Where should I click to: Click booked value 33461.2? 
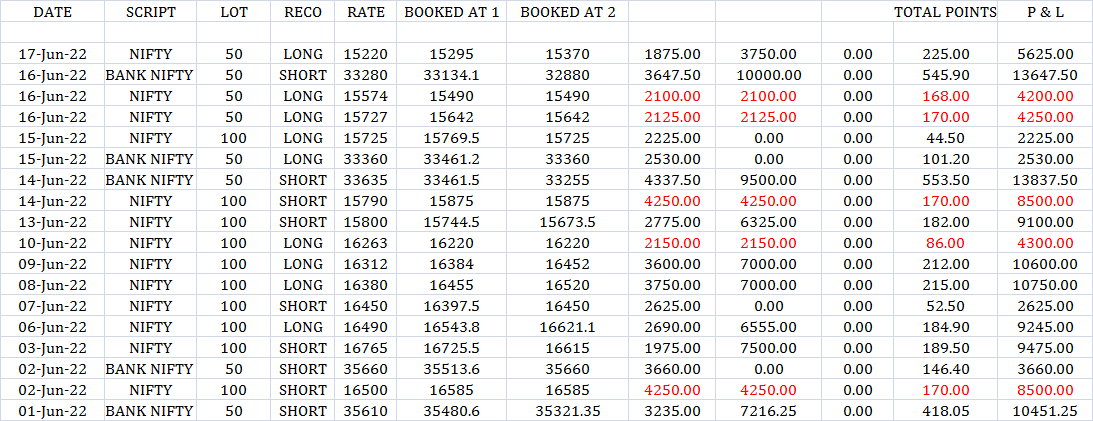point(452,159)
